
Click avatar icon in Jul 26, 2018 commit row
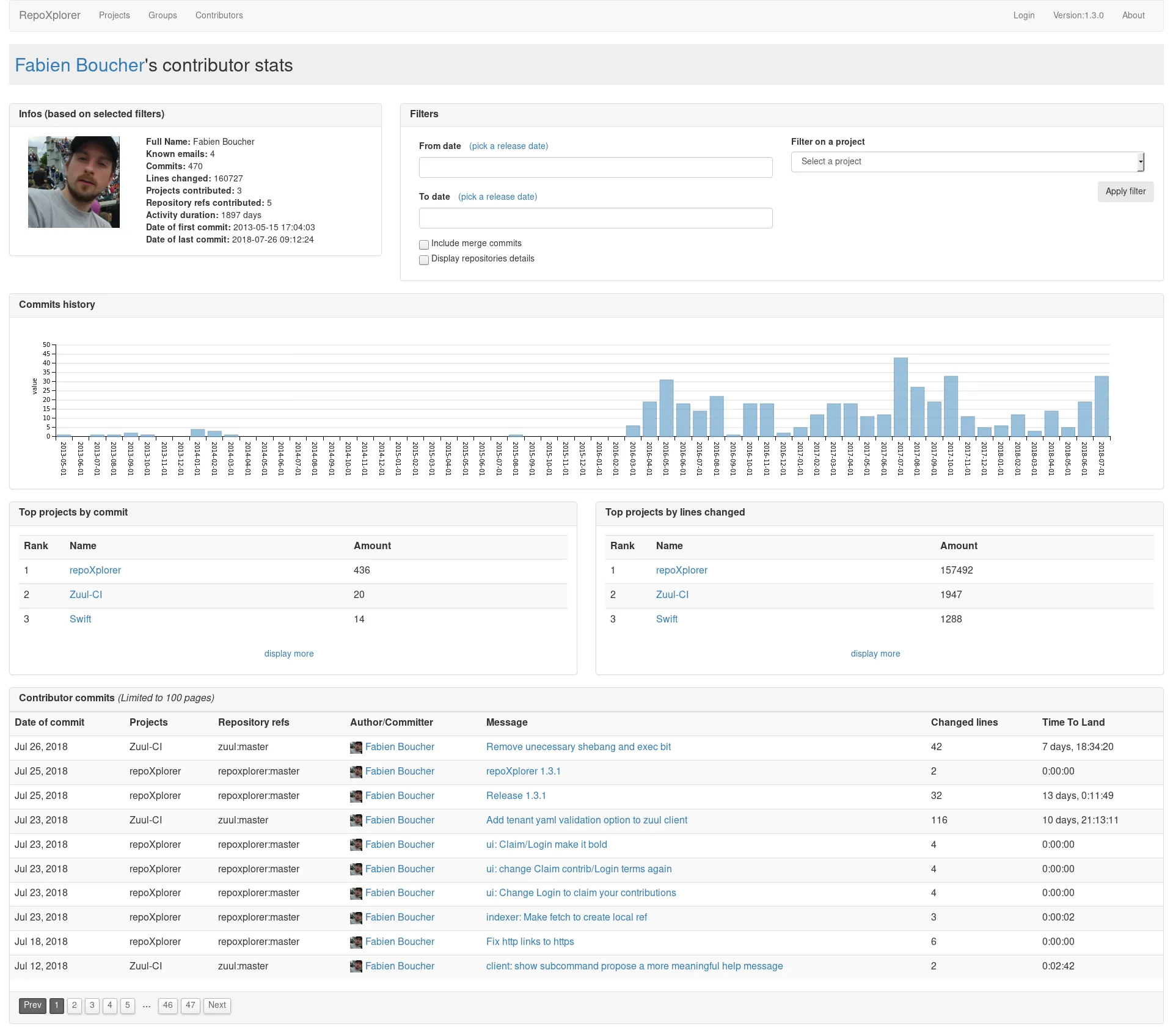(x=356, y=747)
